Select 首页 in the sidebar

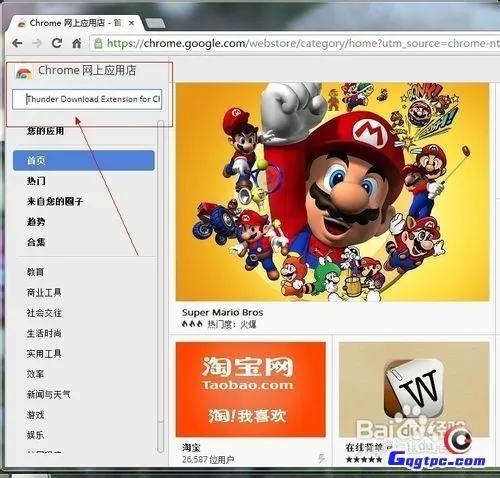point(84,160)
